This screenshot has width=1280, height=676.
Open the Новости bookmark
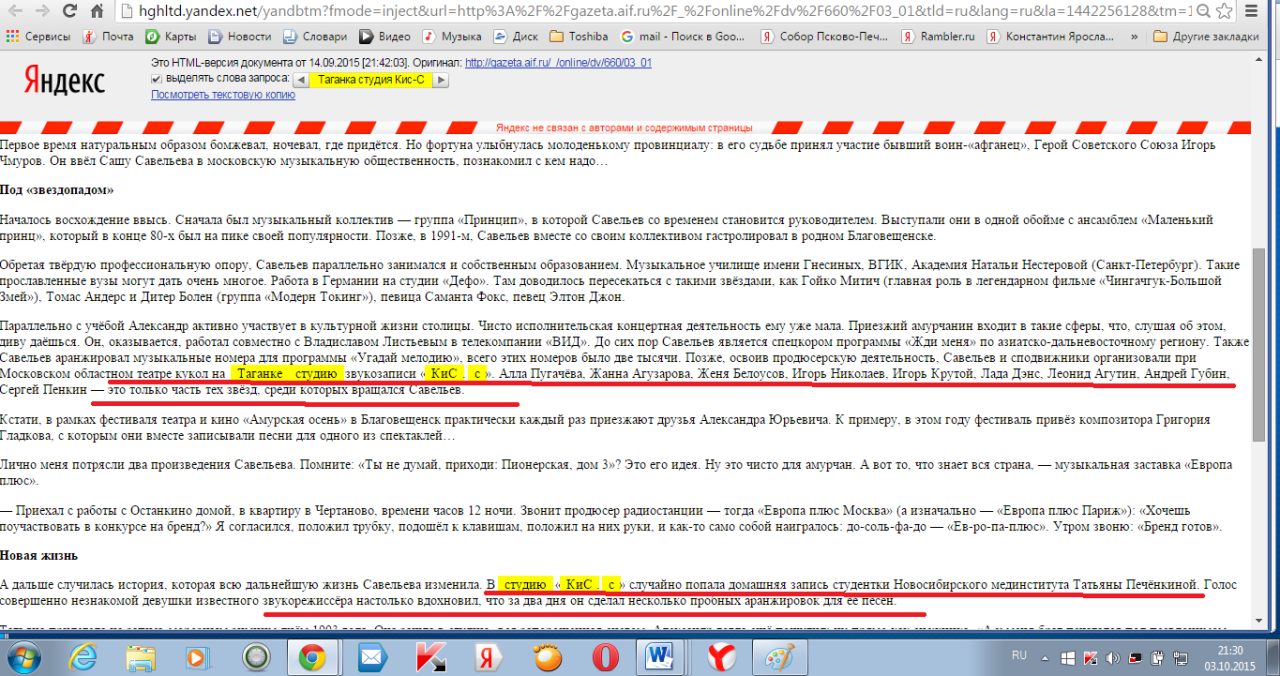click(x=240, y=36)
